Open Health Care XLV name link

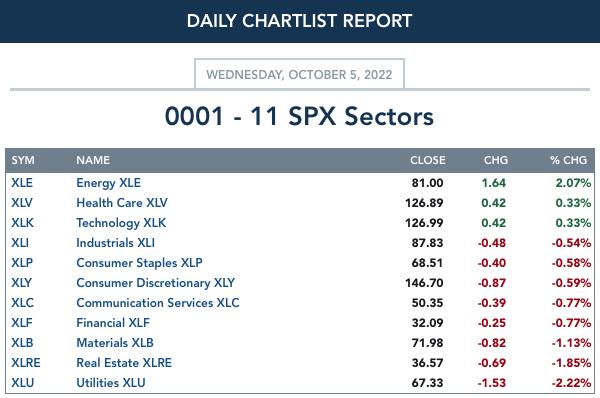coord(122,203)
